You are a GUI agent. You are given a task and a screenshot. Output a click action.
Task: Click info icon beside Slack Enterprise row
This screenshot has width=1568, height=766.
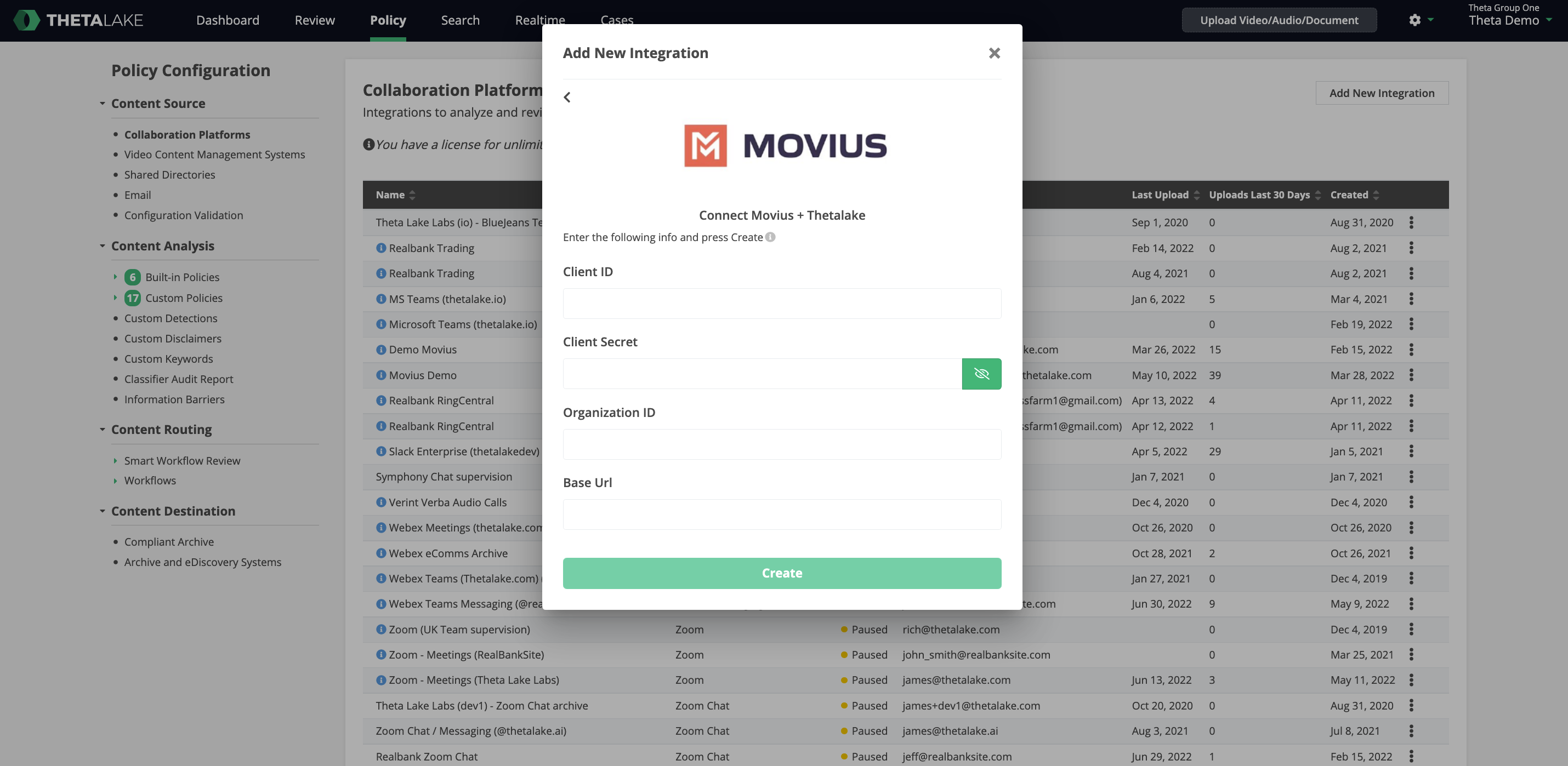coord(381,451)
